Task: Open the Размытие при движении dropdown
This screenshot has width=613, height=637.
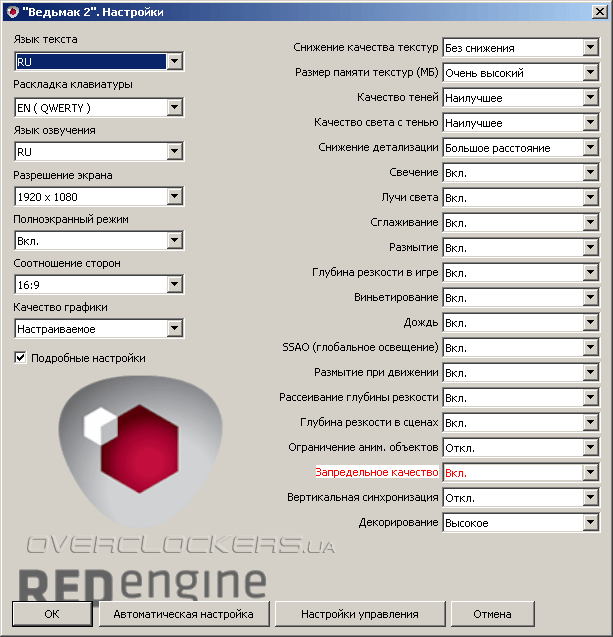Action: [521, 373]
